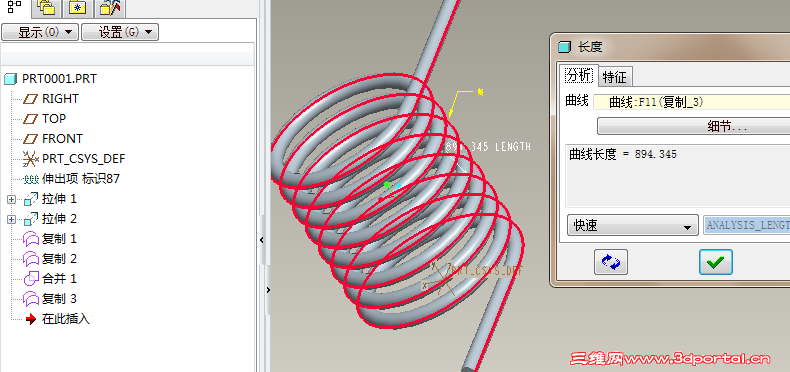Click the 长度 dialog icon
The width and height of the screenshot is (790, 372).
[x=565, y=47]
